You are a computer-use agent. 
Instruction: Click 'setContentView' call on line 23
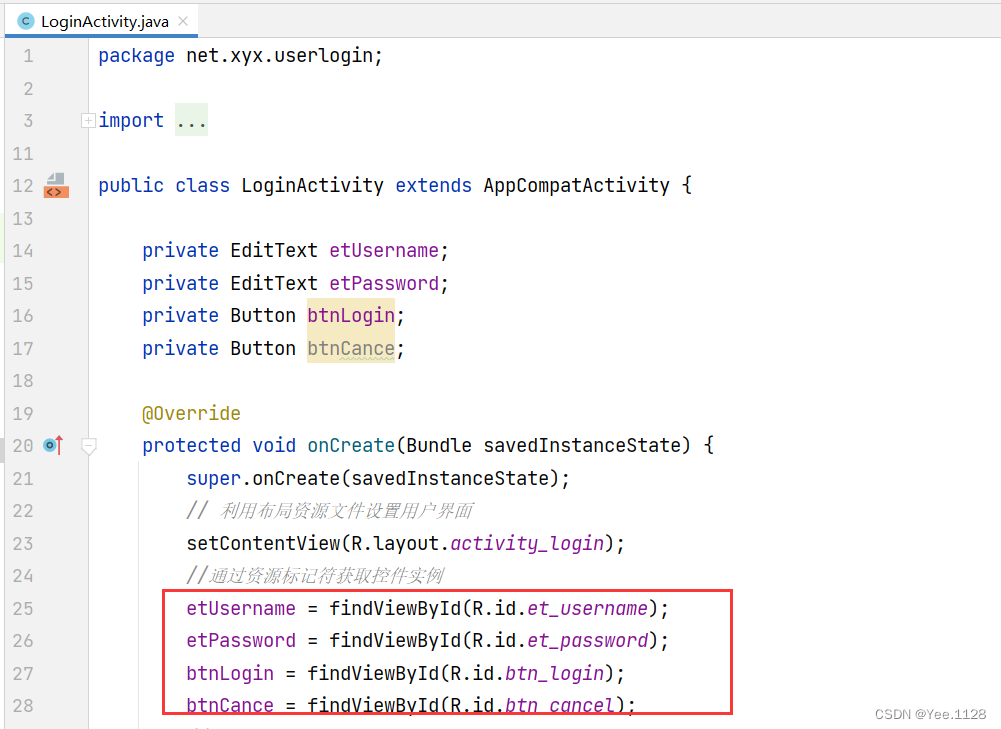(263, 543)
